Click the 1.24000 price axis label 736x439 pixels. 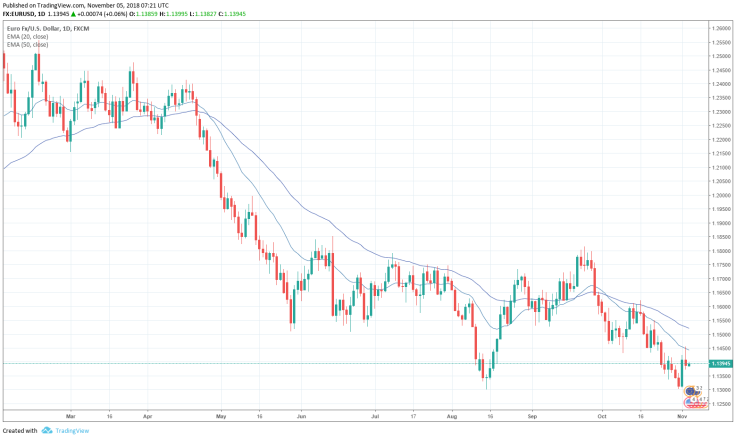click(x=721, y=85)
